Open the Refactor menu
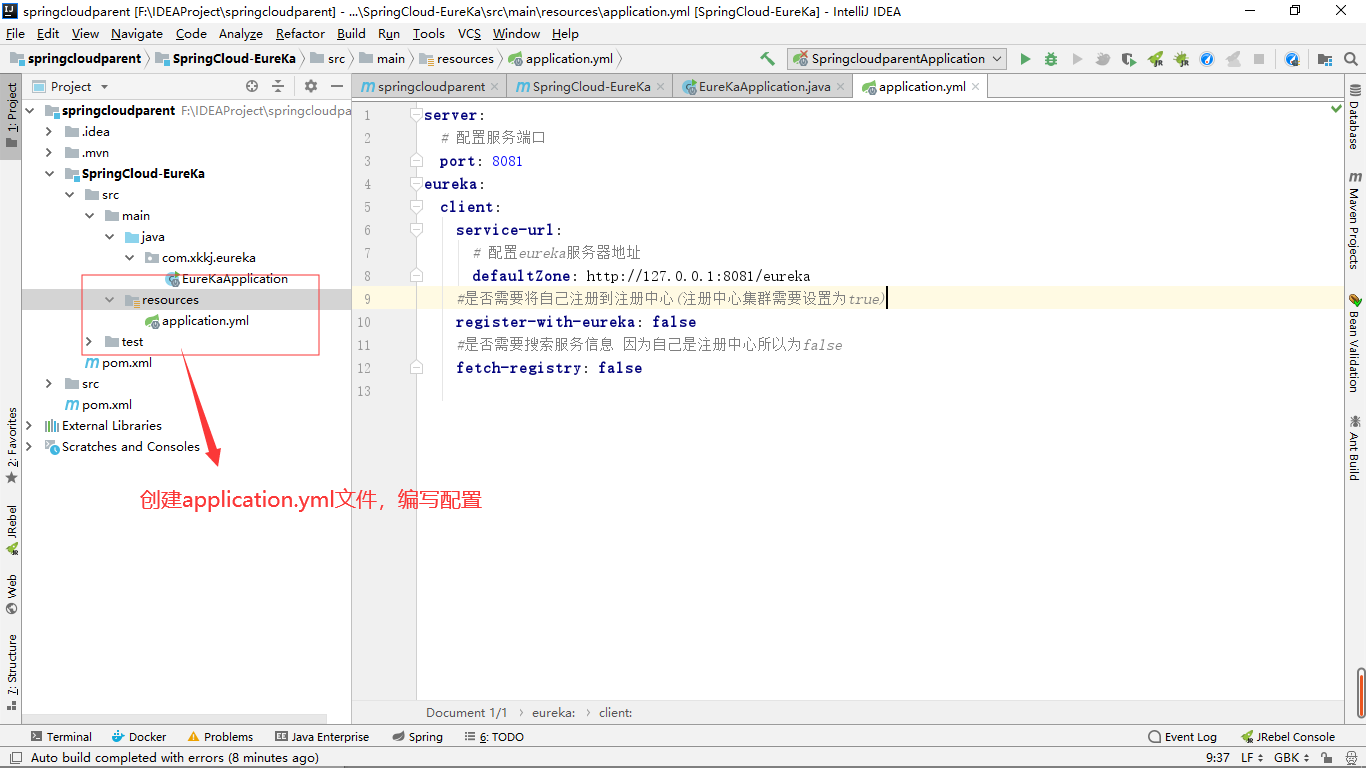Screen dimensions: 1366x768 coord(301,33)
